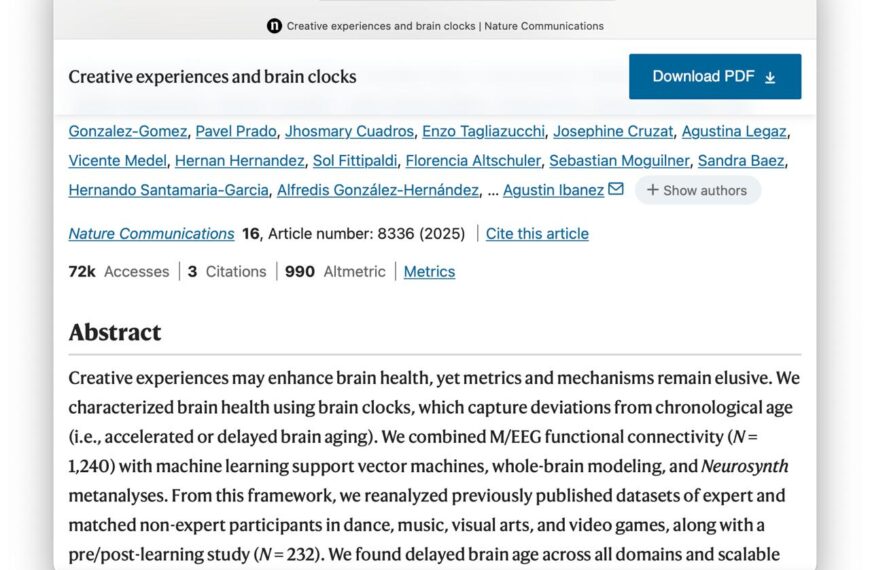The image size is (870, 570).
Task: Click the Download PDF button
Action: (714, 76)
